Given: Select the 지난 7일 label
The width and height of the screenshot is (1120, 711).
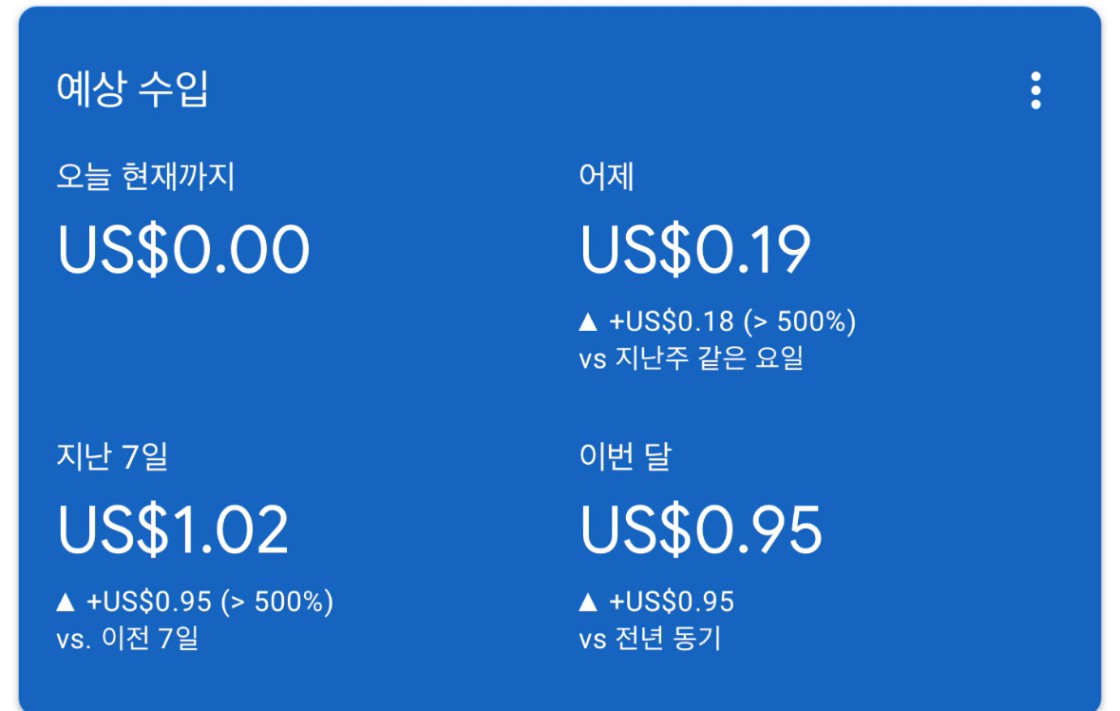Looking at the screenshot, I should click(112, 458).
